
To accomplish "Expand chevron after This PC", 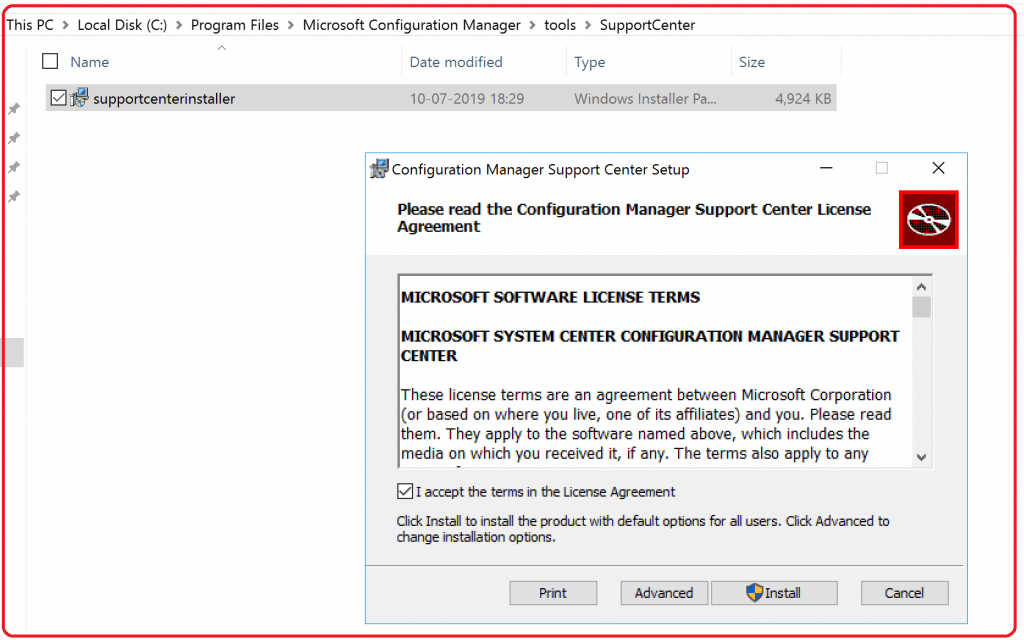I will pos(65,25).
